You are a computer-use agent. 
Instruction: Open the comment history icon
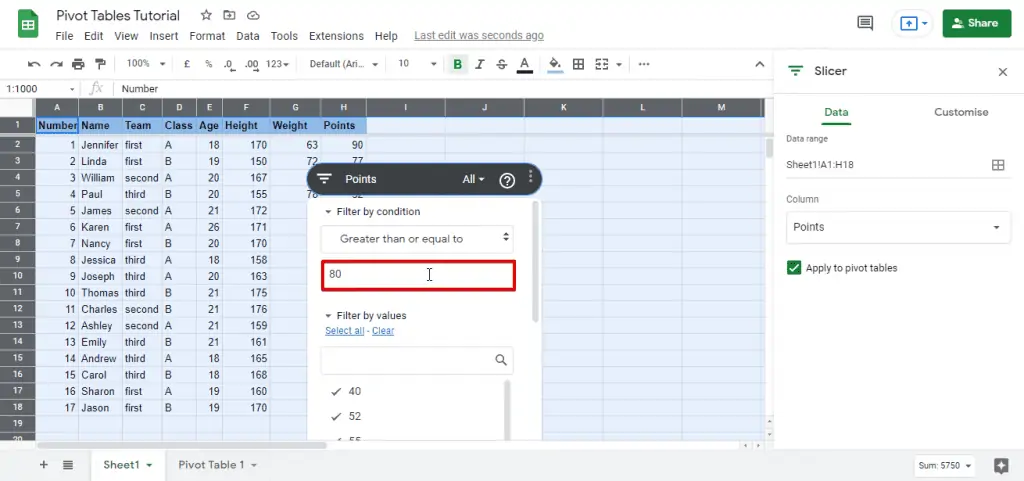click(865, 23)
